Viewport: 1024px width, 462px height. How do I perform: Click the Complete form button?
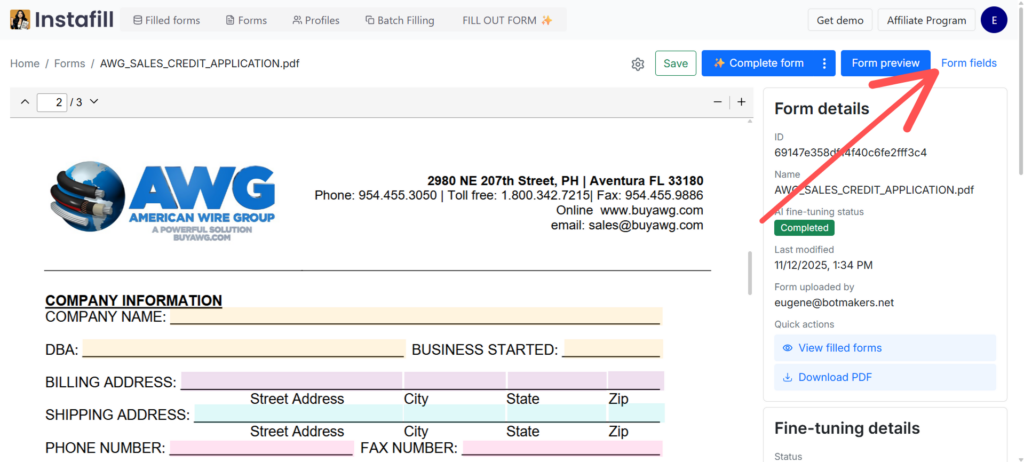tap(758, 64)
